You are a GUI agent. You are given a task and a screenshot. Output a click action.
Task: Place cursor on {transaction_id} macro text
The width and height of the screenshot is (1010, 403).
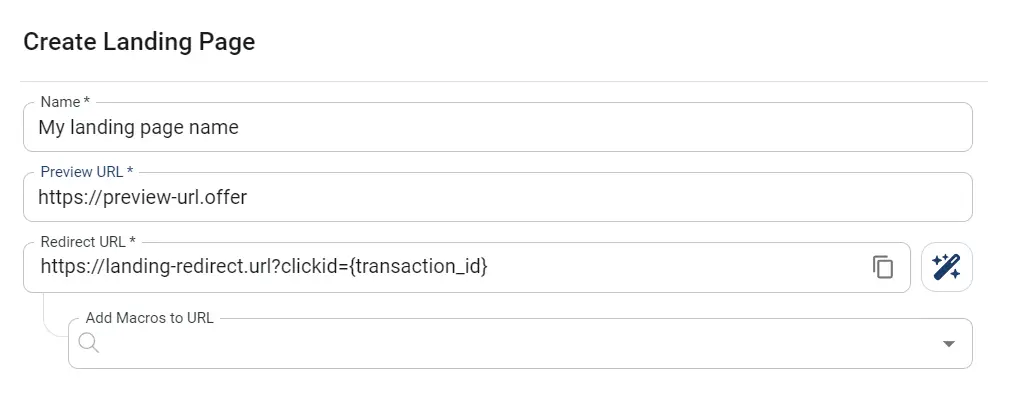pyautogui.click(x=418, y=266)
